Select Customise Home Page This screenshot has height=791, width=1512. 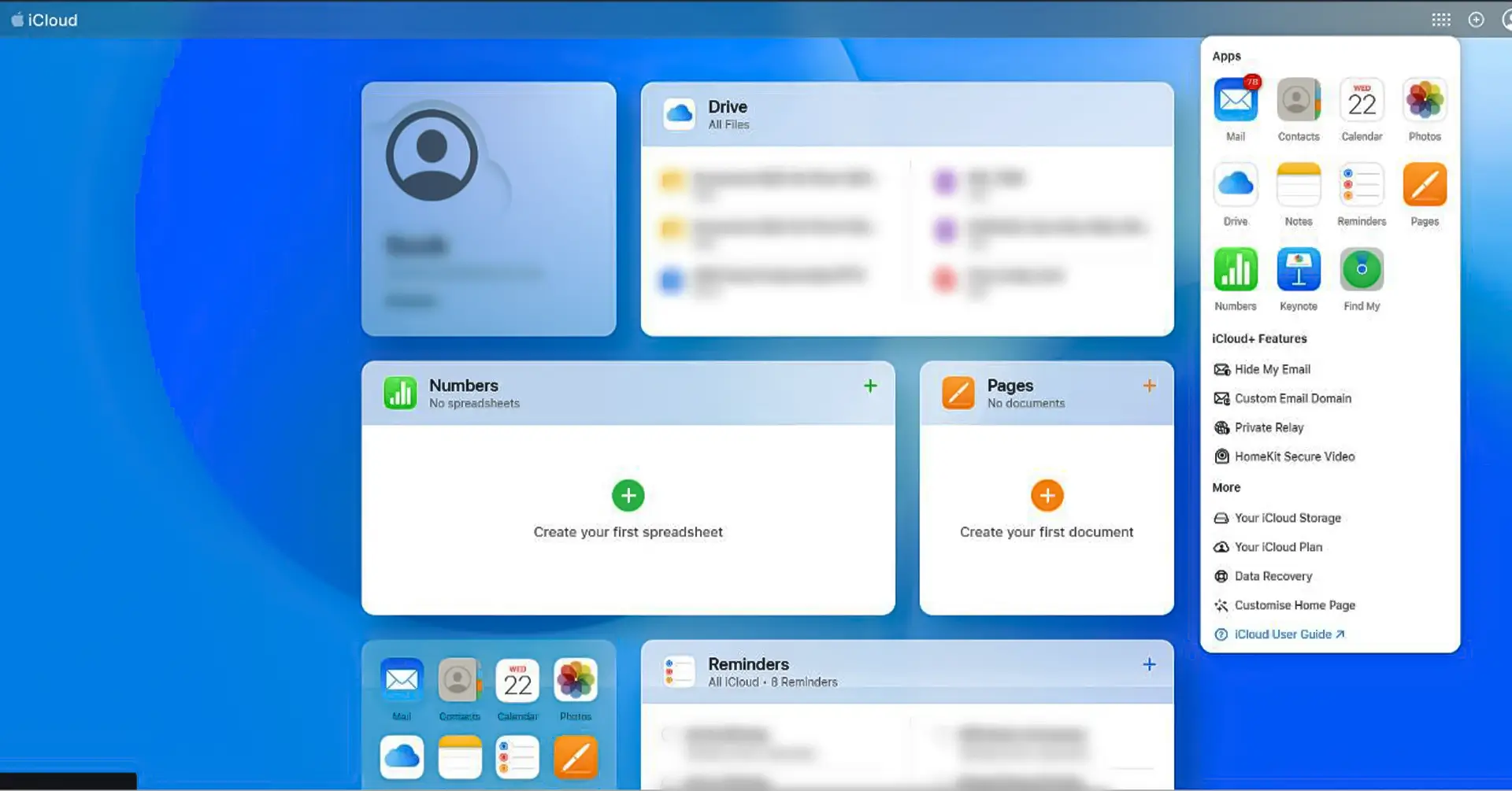coord(1284,605)
